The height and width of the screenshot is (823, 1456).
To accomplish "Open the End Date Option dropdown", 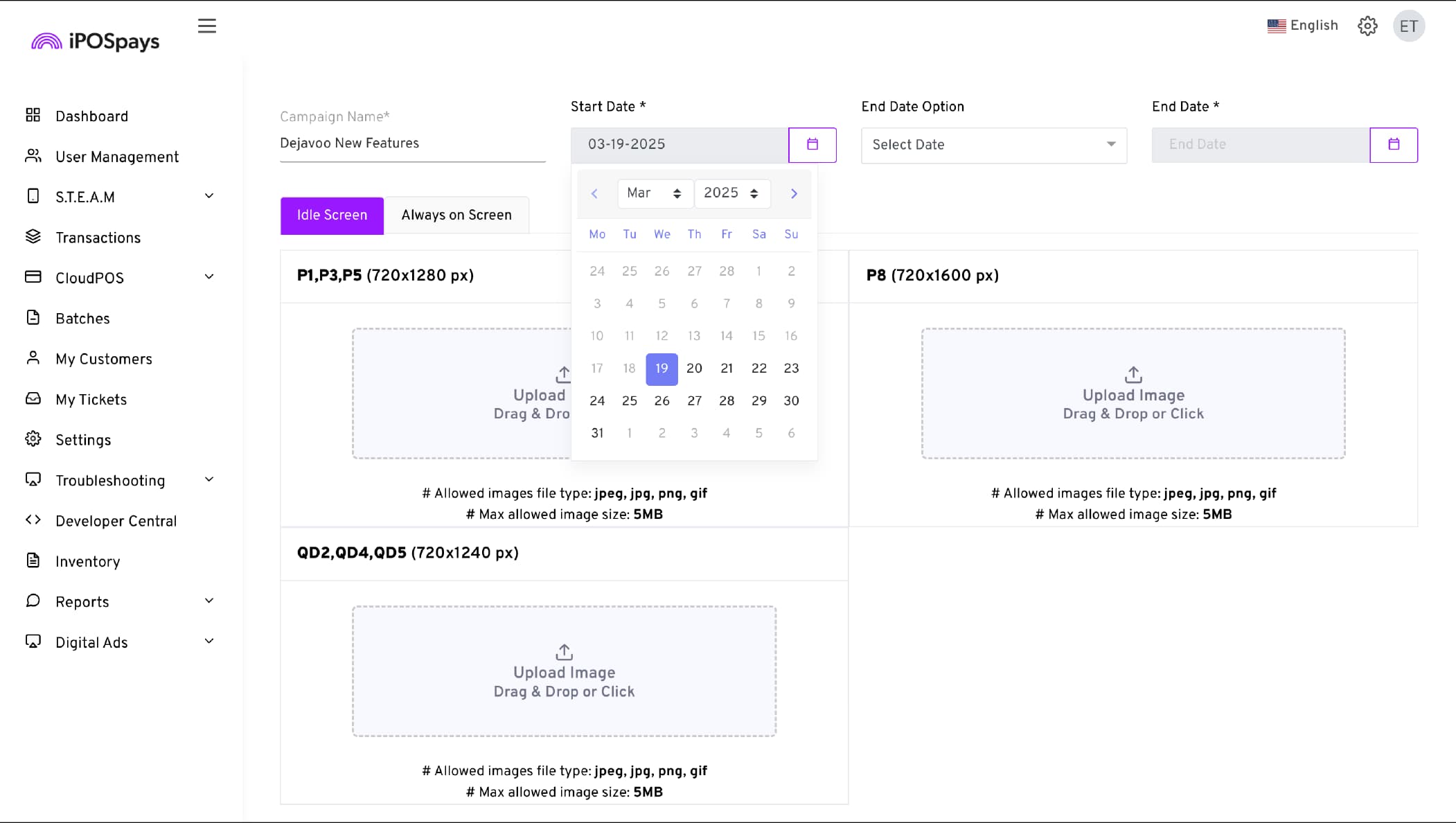I will 993,145.
